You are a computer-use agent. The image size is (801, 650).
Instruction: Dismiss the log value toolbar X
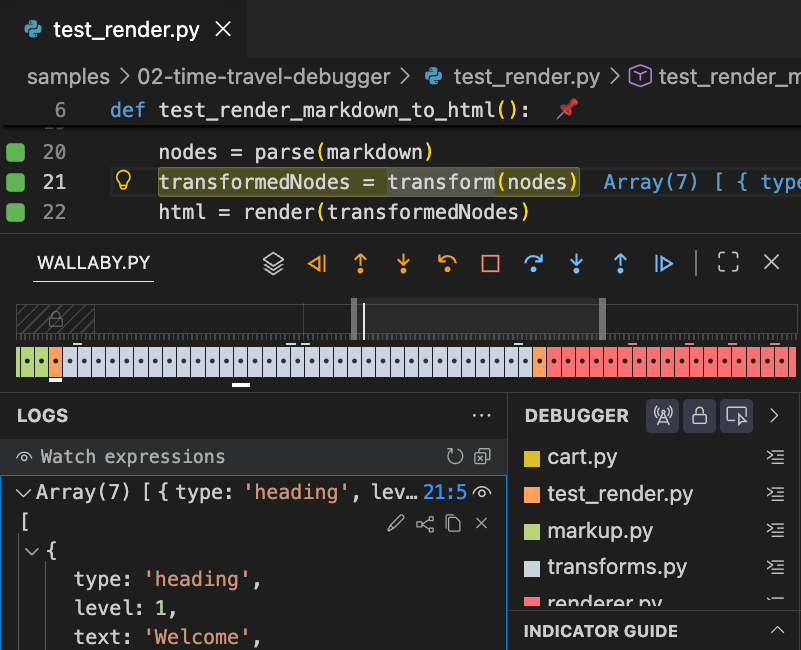(481, 523)
